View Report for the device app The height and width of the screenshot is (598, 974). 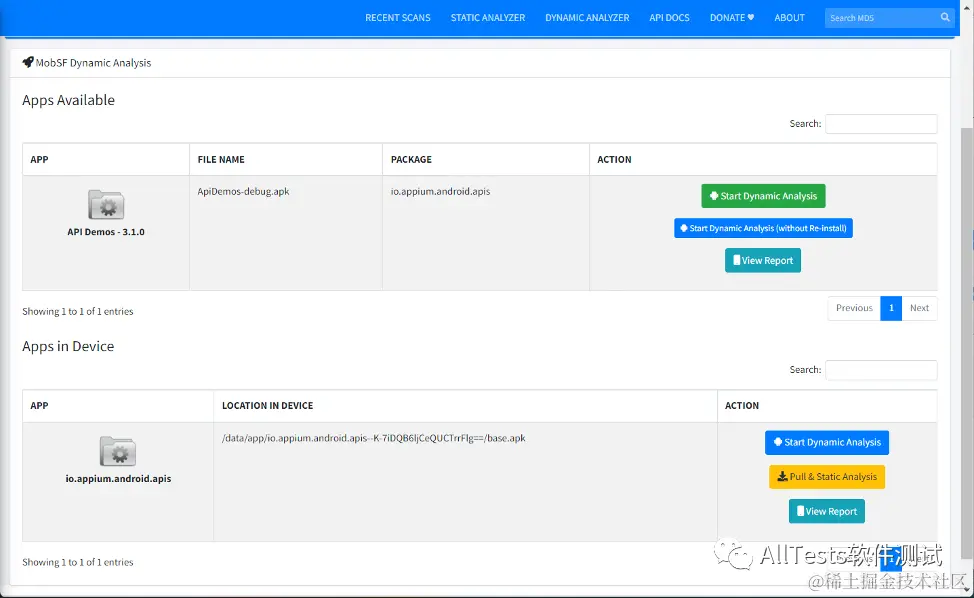(x=827, y=511)
